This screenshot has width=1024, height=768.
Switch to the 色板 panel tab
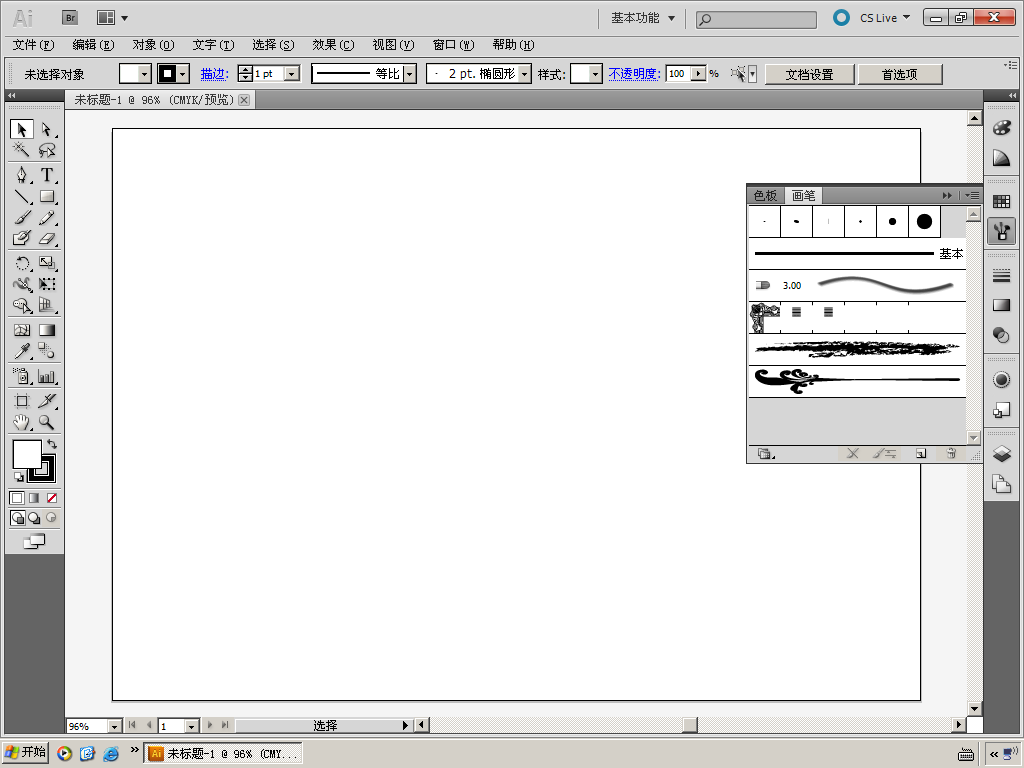(765, 195)
